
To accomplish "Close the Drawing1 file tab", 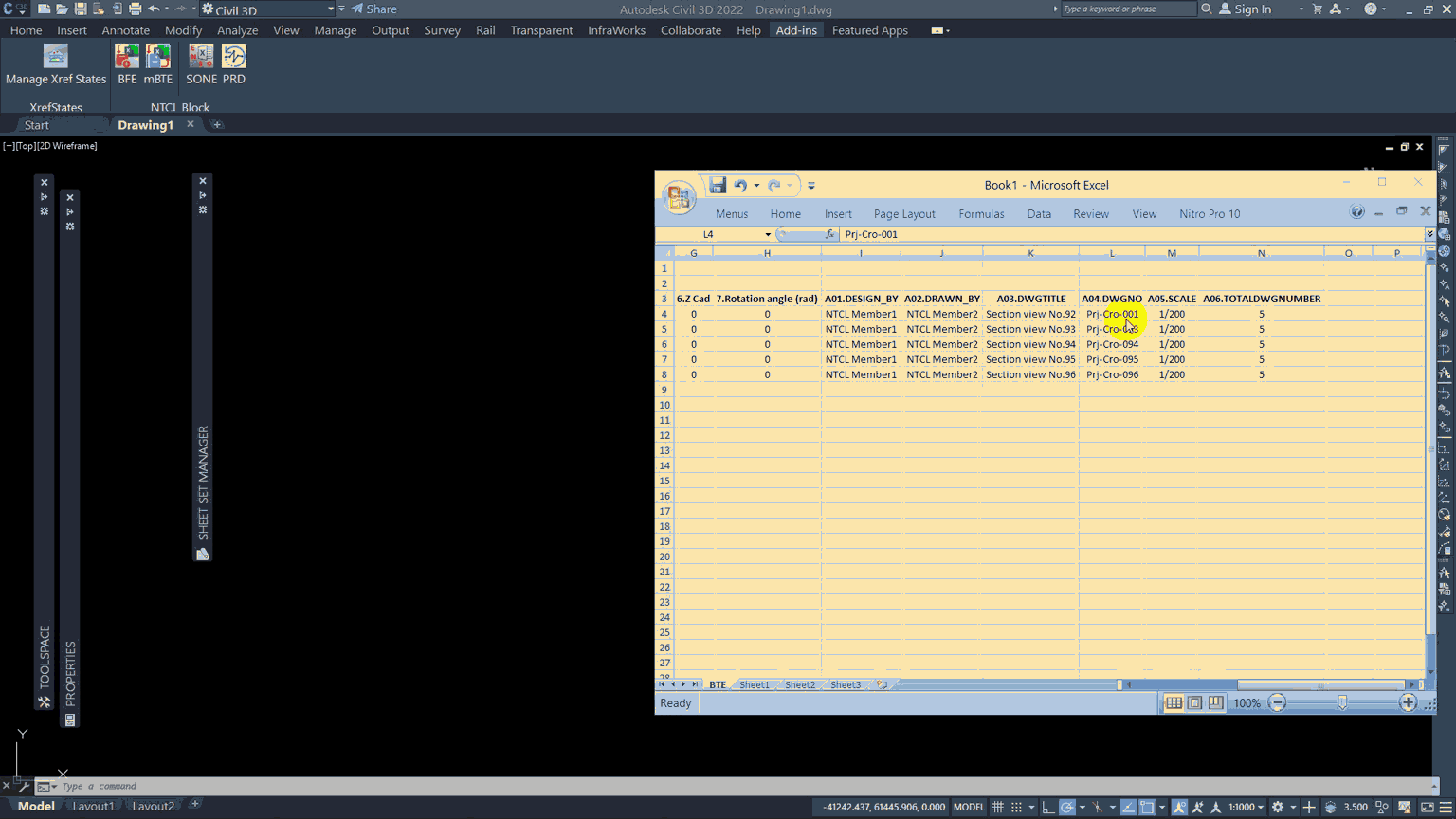I will pyautogui.click(x=191, y=124).
